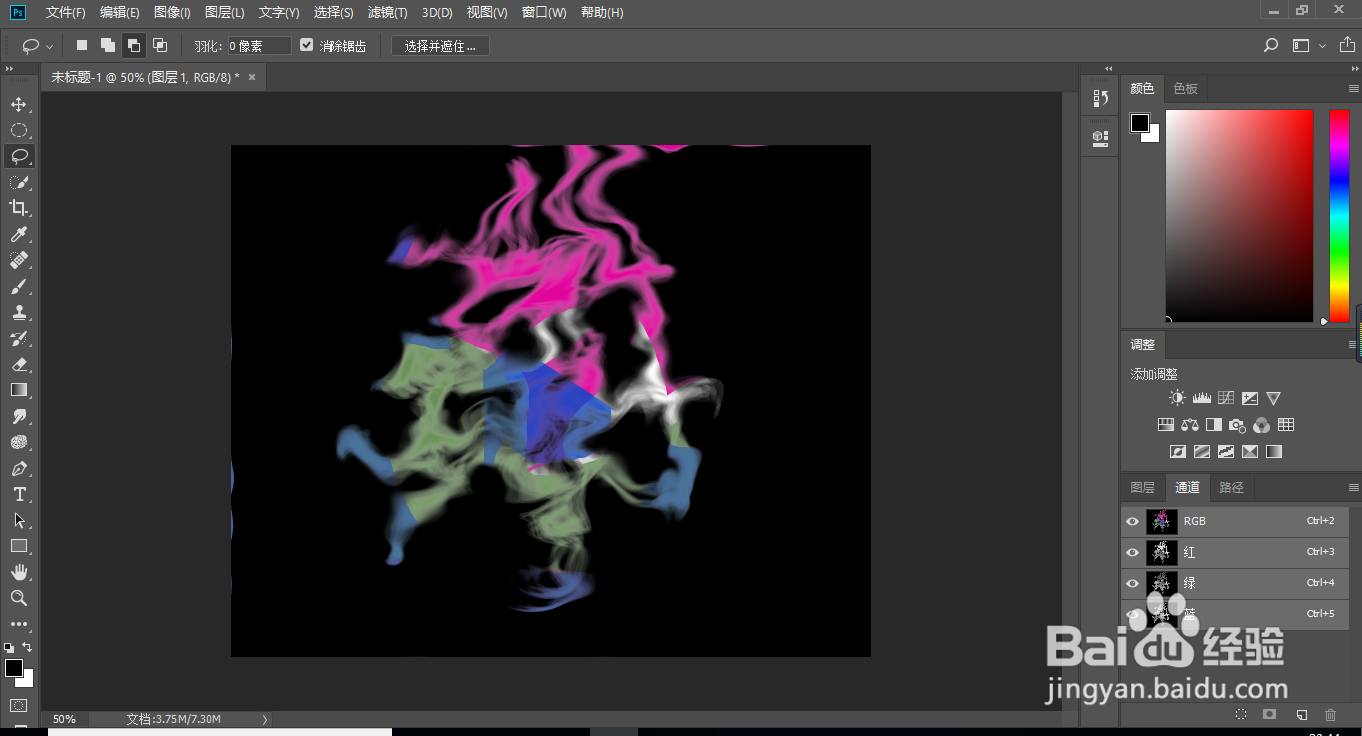Screen dimensions: 1362x736
Task: Select the Sponge tool
Action: (x=18, y=442)
